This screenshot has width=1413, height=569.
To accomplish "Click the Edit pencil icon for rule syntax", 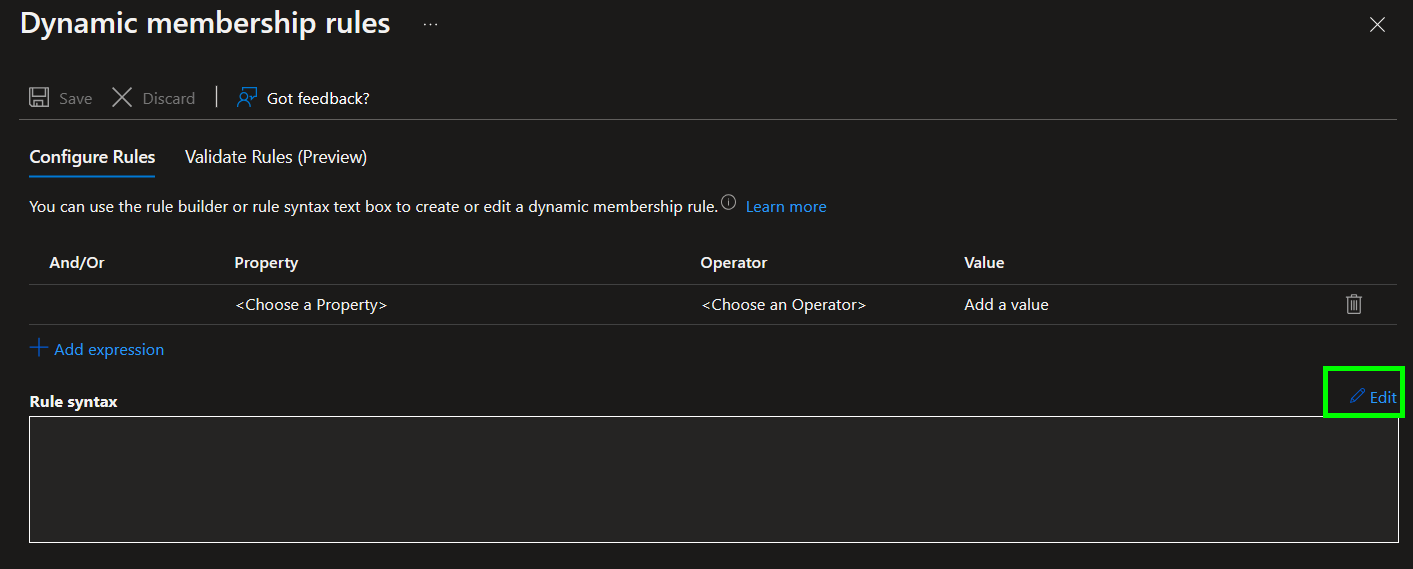I will click(x=1357, y=396).
